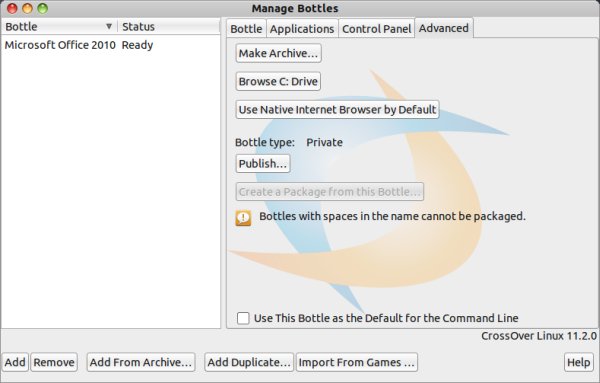Enable Use This Bottle as Default checkbox
Screen dimensions: 600x383
tap(243, 318)
